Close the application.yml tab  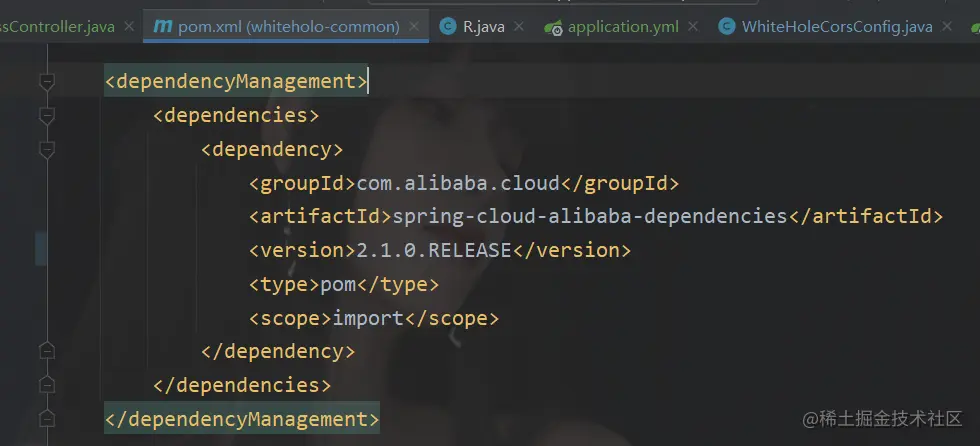coord(692,27)
